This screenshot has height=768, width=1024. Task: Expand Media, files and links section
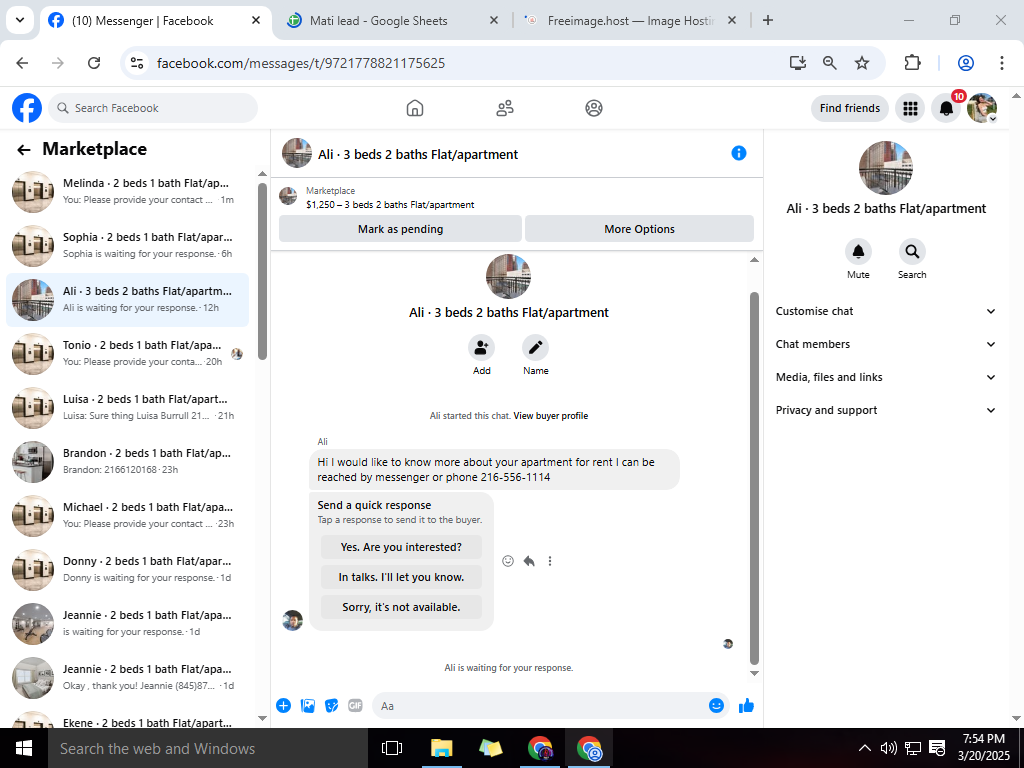click(x=885, y=377)
